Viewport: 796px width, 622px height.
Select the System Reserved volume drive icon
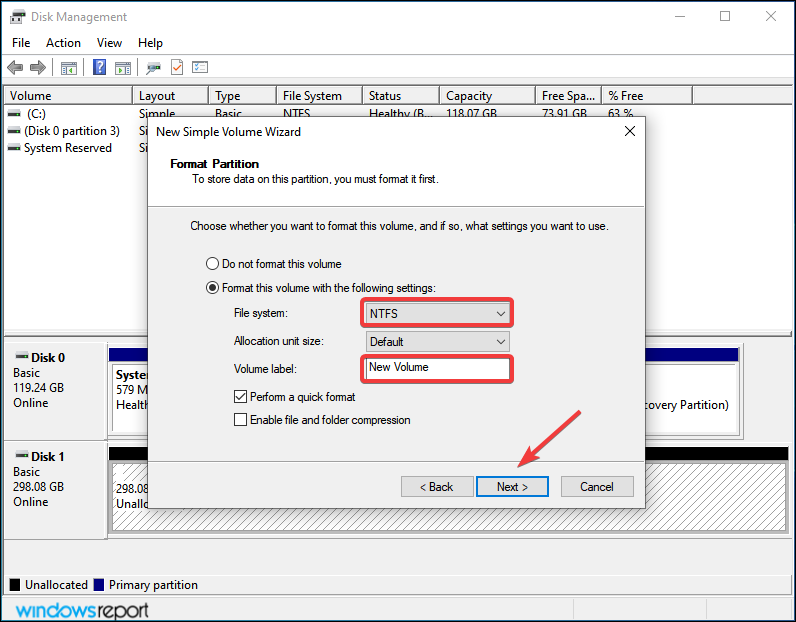point(14,148)
